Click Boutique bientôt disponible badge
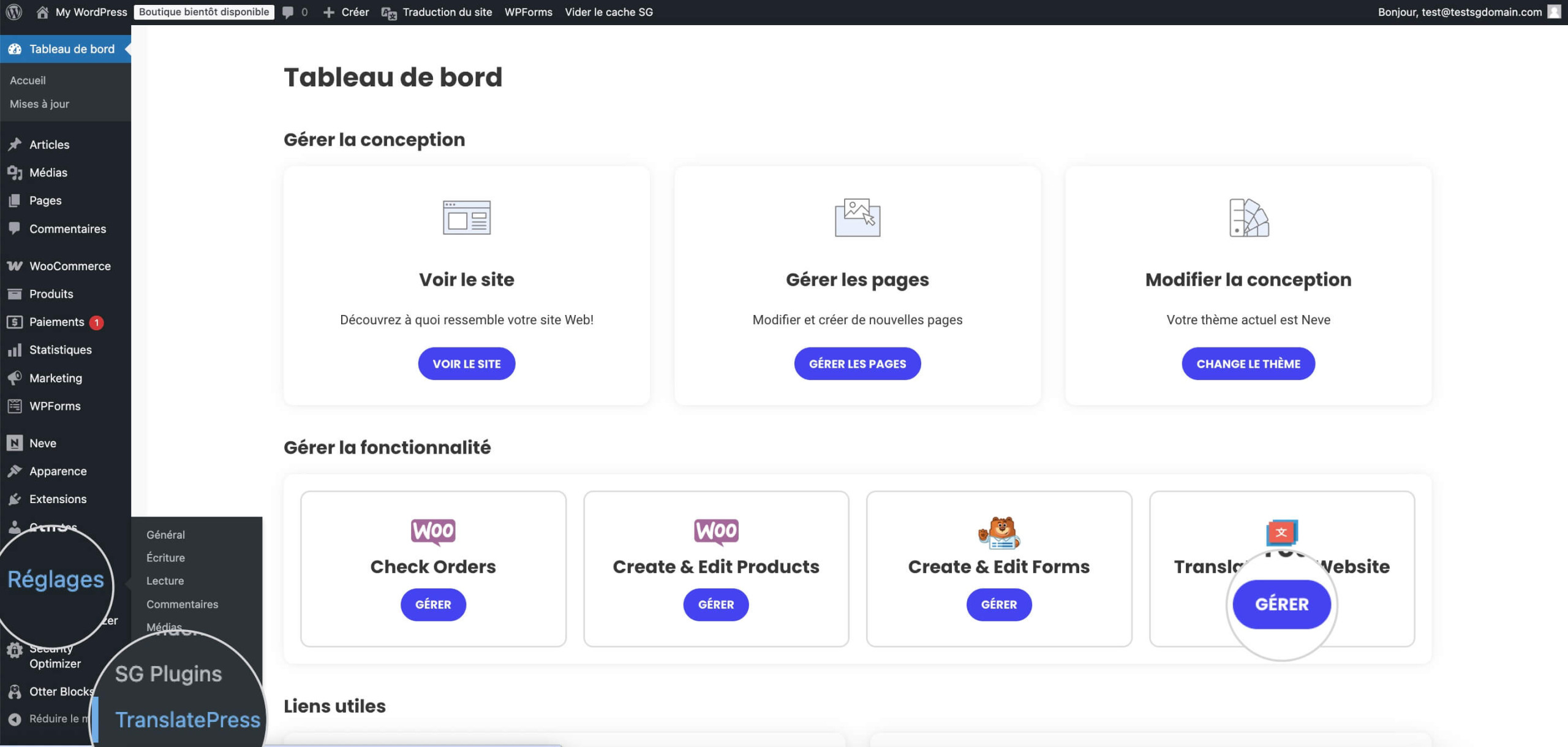This screenshot has height=747, width=1568. [204, 12]
